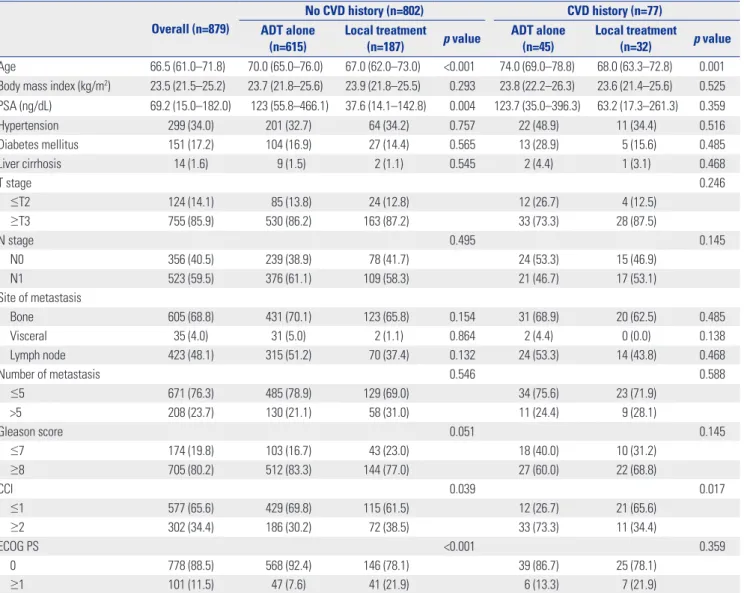This screenshot has width=744, height=593.
Task: Select the Age row label
Action: 8,67
